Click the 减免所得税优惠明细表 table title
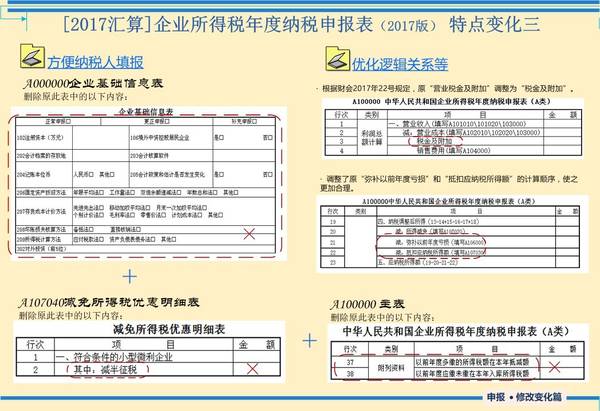 click(x=169, y=329)
